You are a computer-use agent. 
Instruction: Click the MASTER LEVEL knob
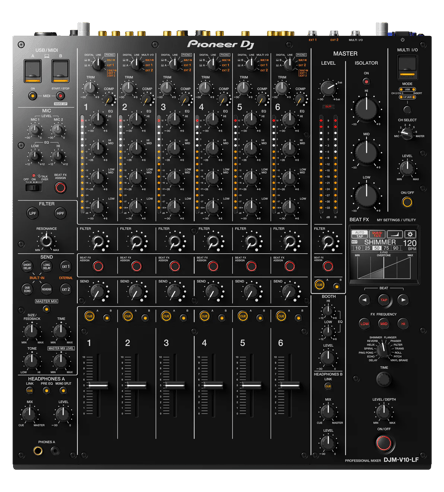coord(328,88)
